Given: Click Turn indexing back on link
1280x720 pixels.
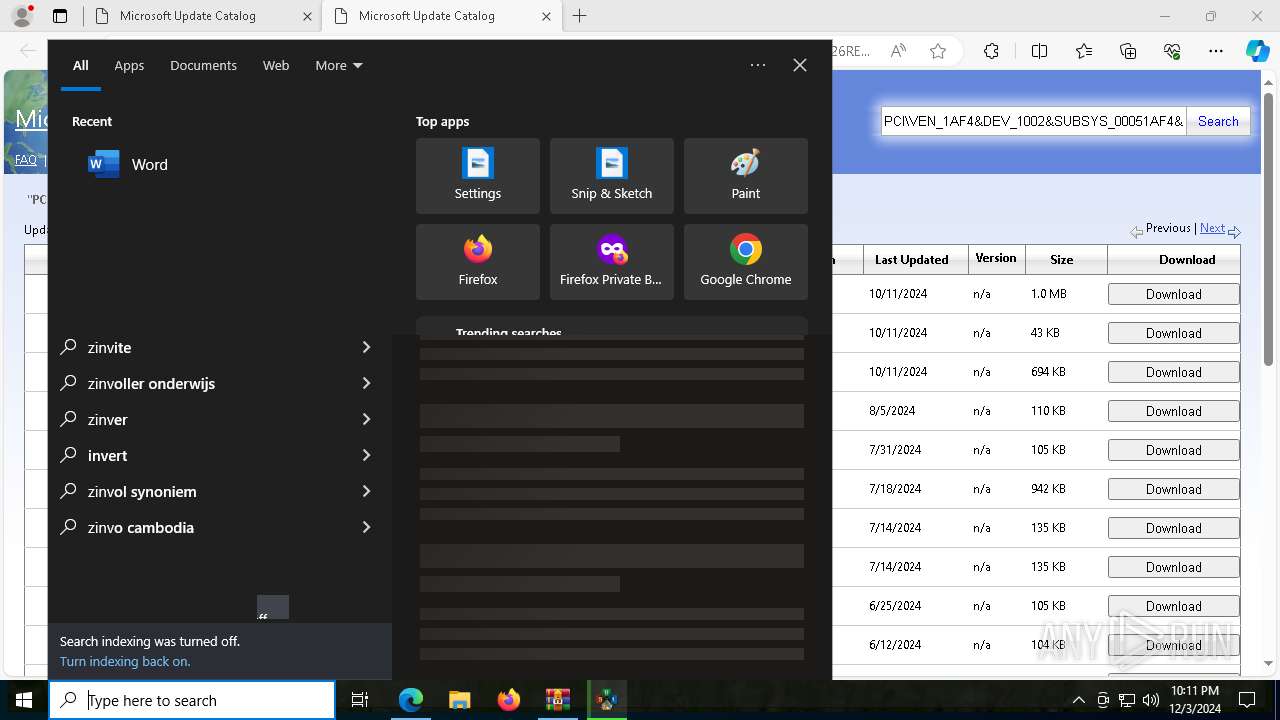Looking at the screenshot, I should [x=125, y=661].
